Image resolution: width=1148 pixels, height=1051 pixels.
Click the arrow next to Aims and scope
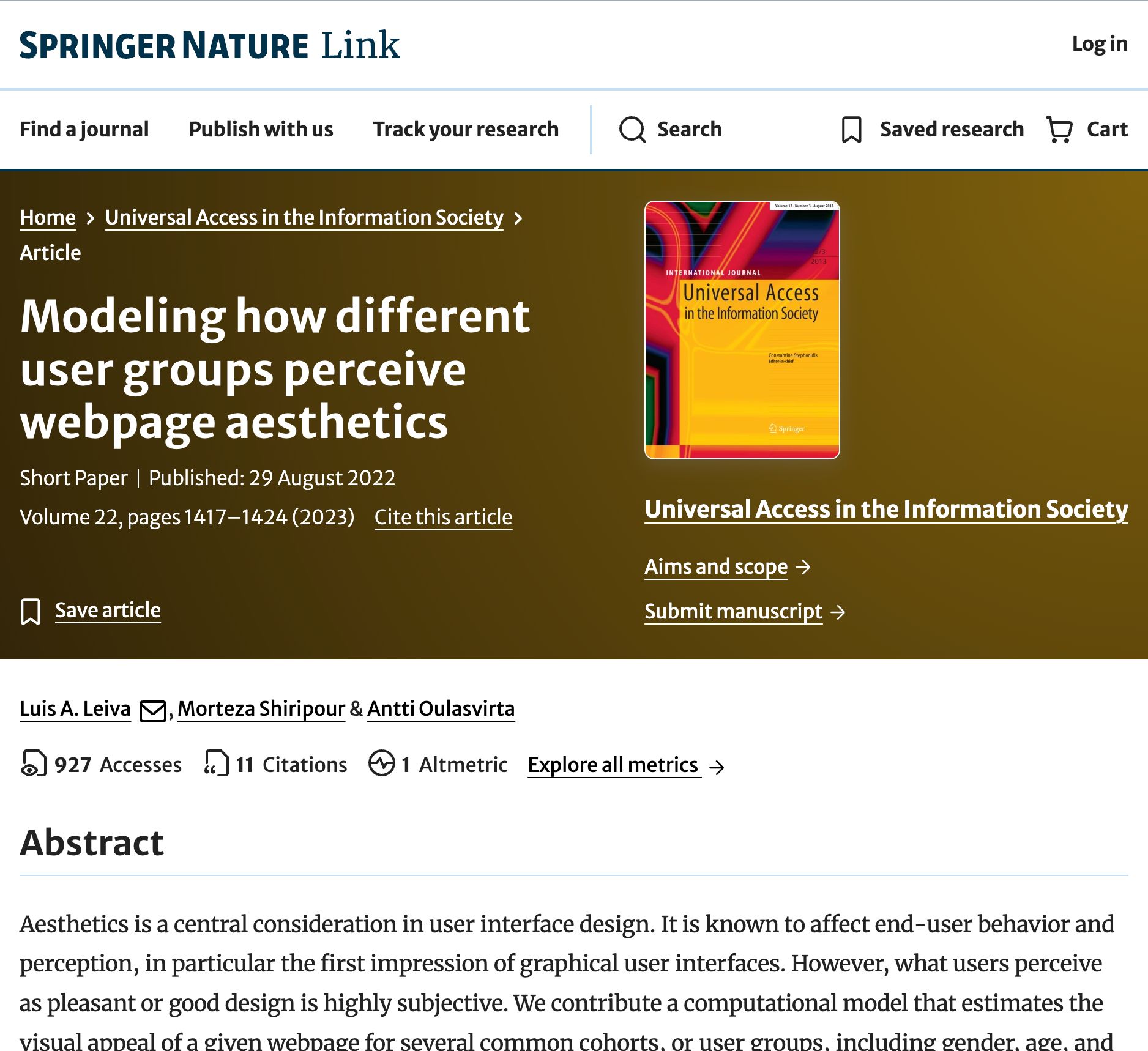[x=803, y=567]
